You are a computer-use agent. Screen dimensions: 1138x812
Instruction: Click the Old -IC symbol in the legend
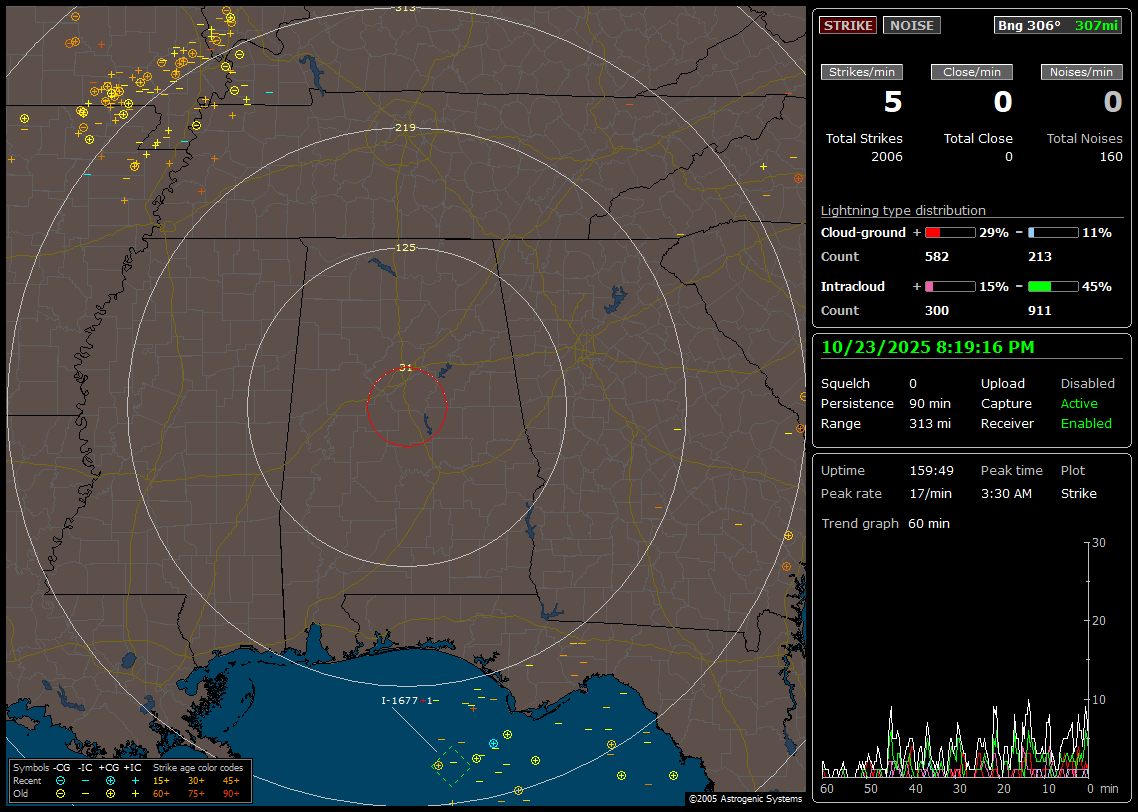(x=85, y=793)
